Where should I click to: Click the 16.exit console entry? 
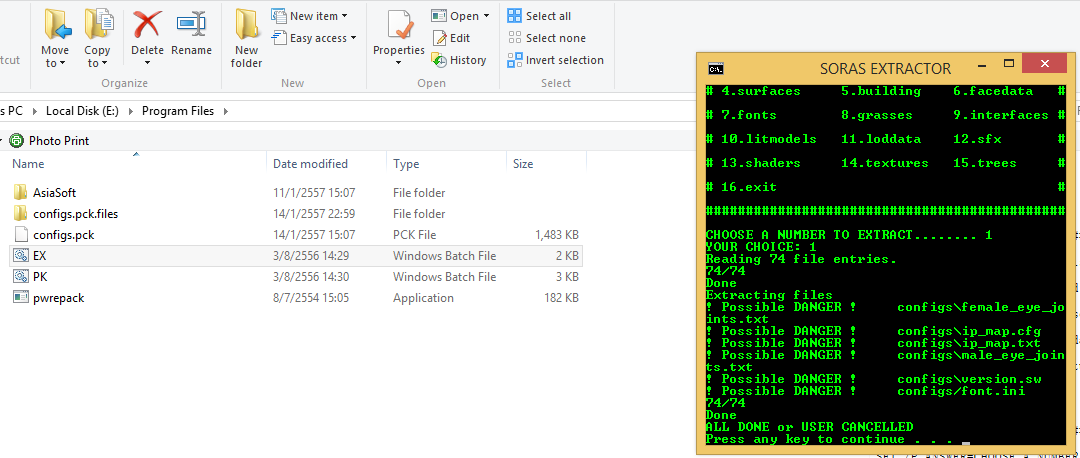[x=749, y=187]
